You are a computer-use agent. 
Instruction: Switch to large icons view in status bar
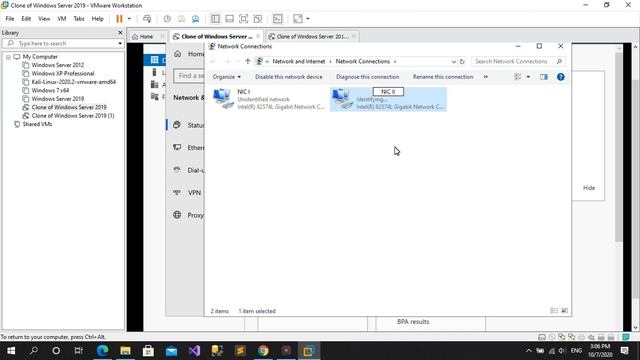[564, 311]
